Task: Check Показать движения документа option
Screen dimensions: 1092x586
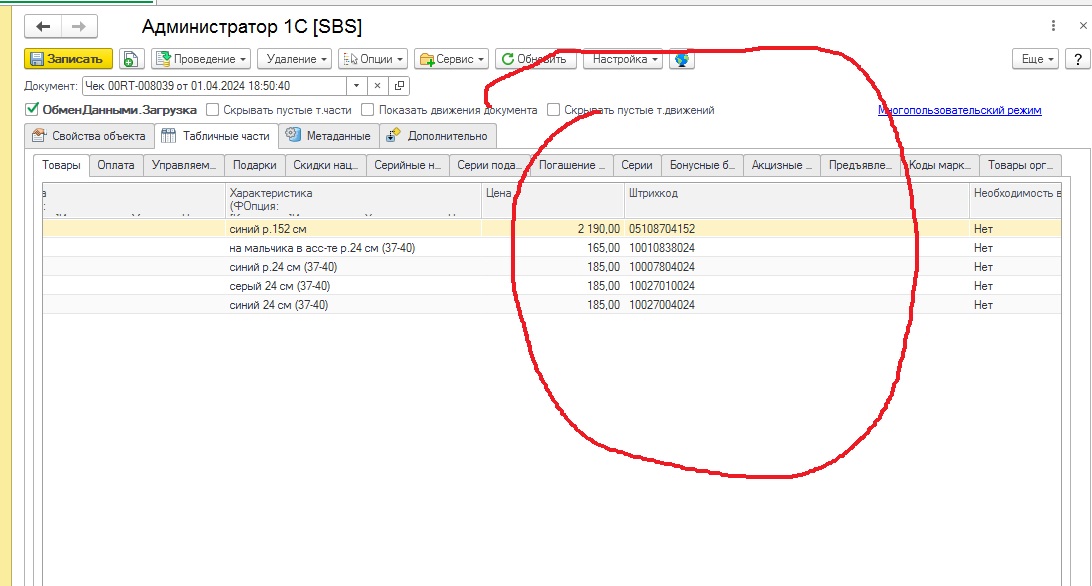Action: pos(368,110)
